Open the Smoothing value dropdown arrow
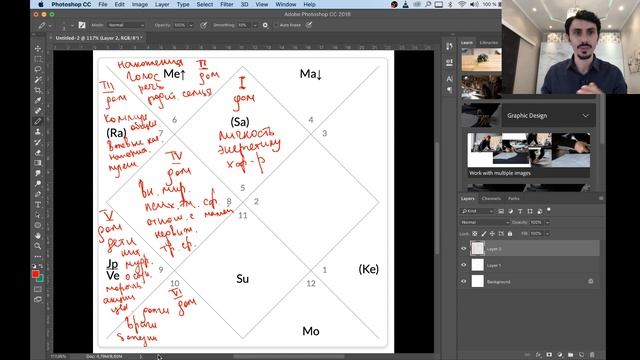 click(x=255, y=25)
